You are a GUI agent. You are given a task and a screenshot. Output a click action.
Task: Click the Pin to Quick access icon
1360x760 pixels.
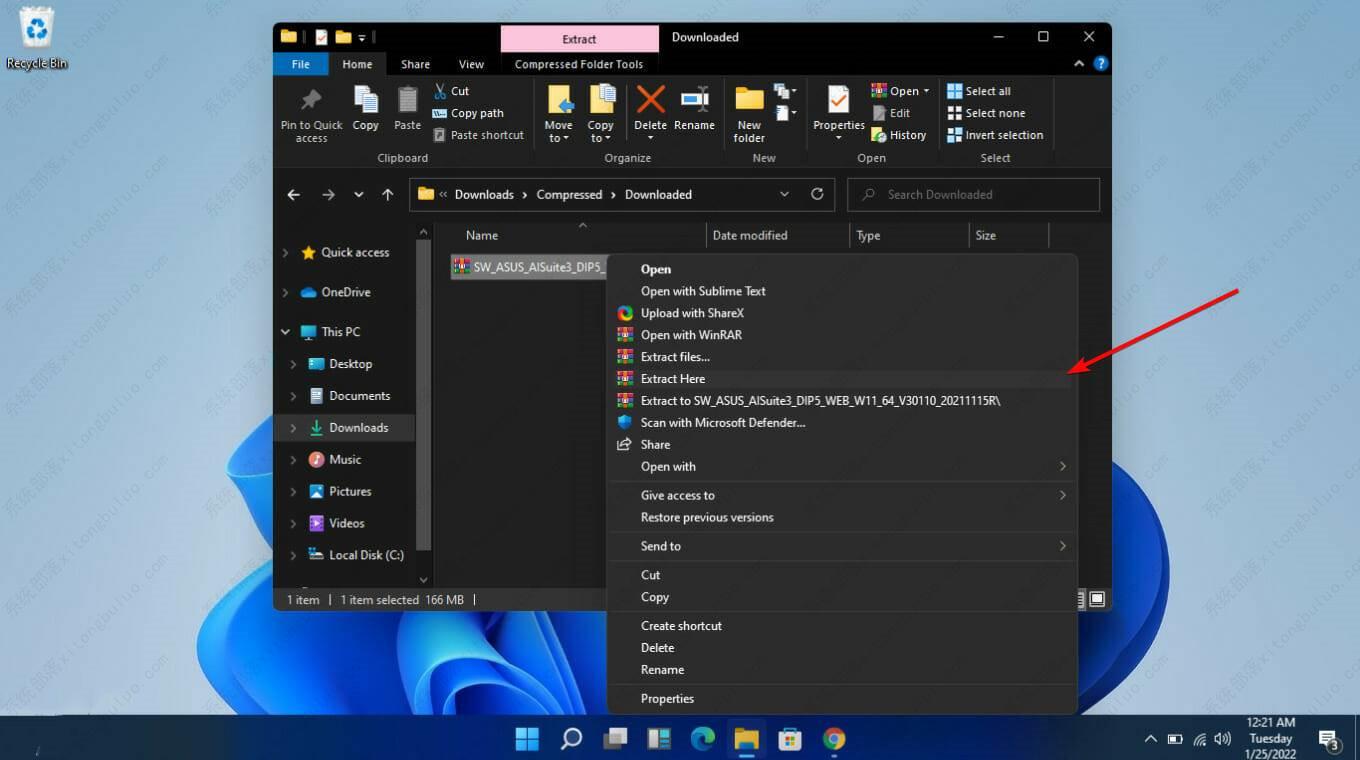coord(311,101)
